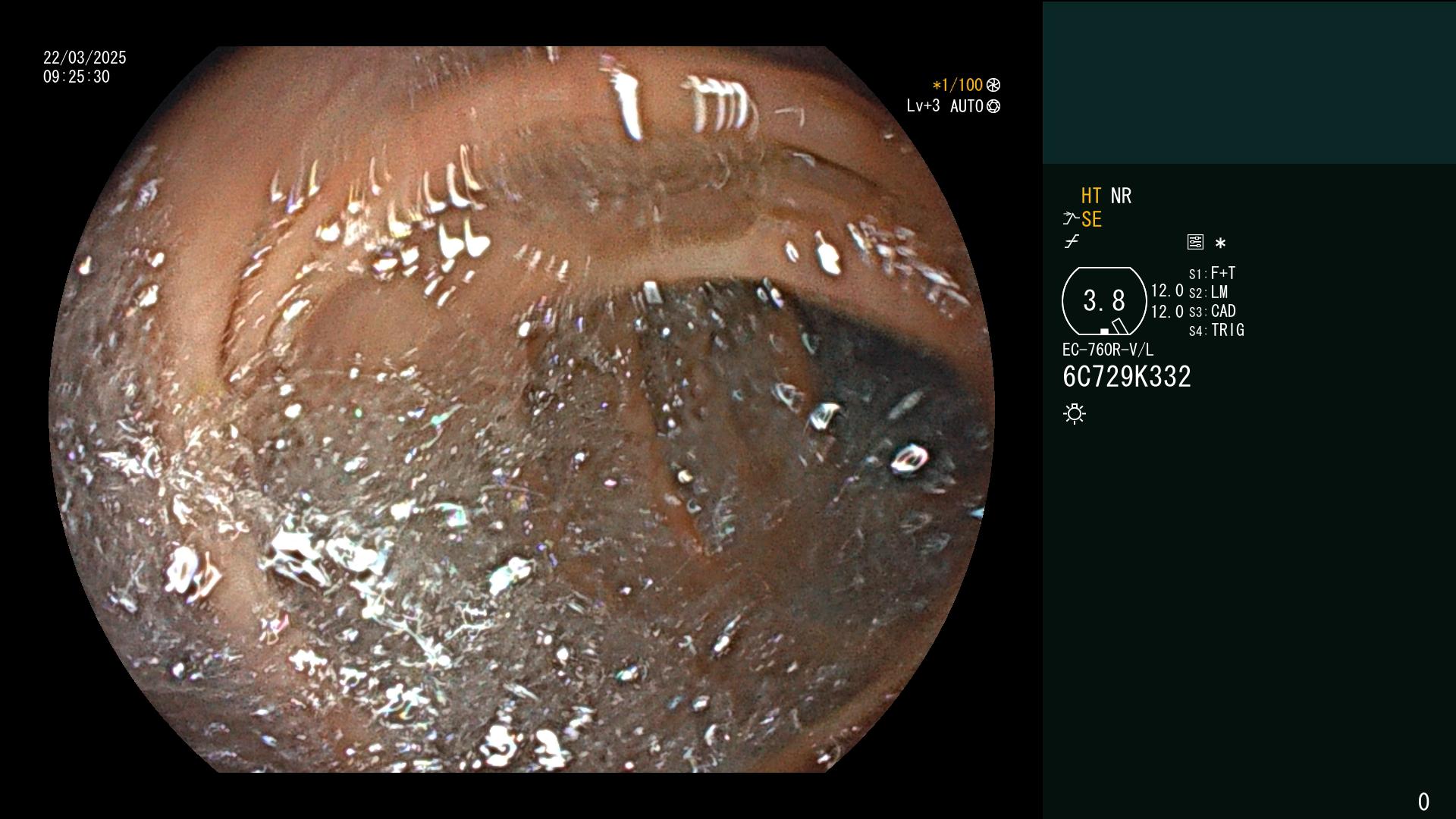
Task: Click the upper 12.0 value
Action: click(x=1167, y=290)
